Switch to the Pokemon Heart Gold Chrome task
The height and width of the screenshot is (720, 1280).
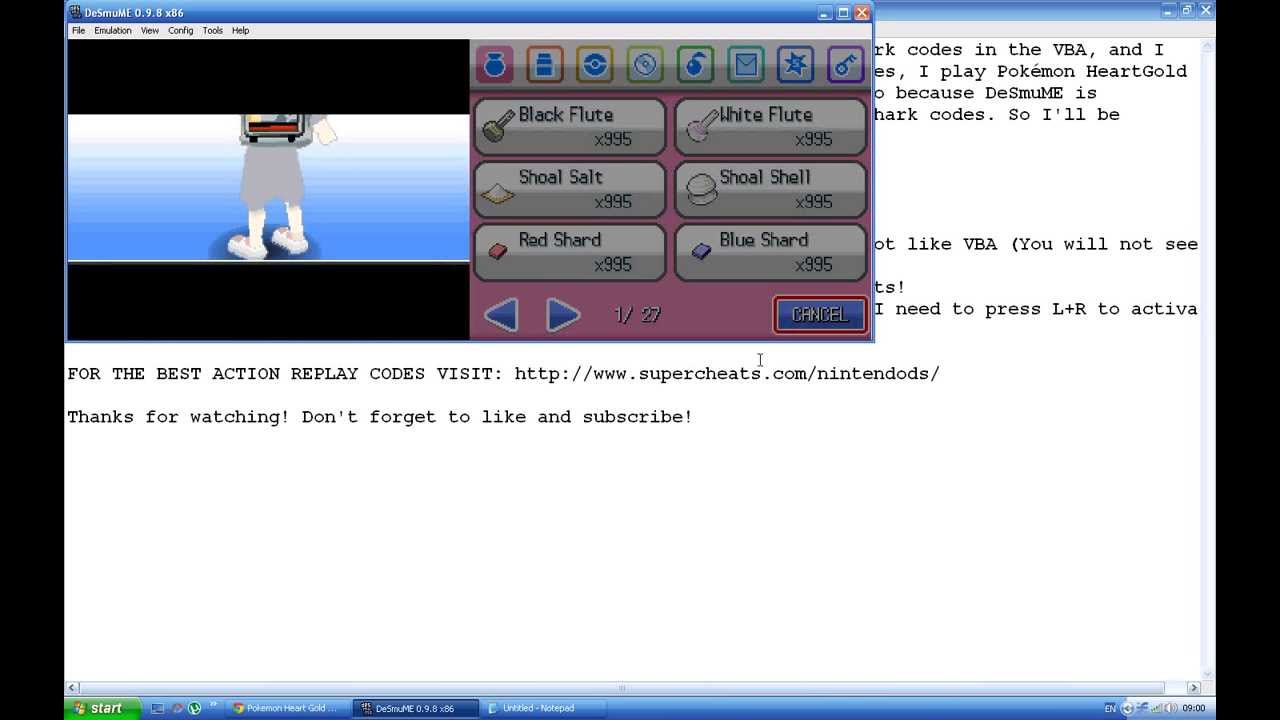click(x=289, y=708)
